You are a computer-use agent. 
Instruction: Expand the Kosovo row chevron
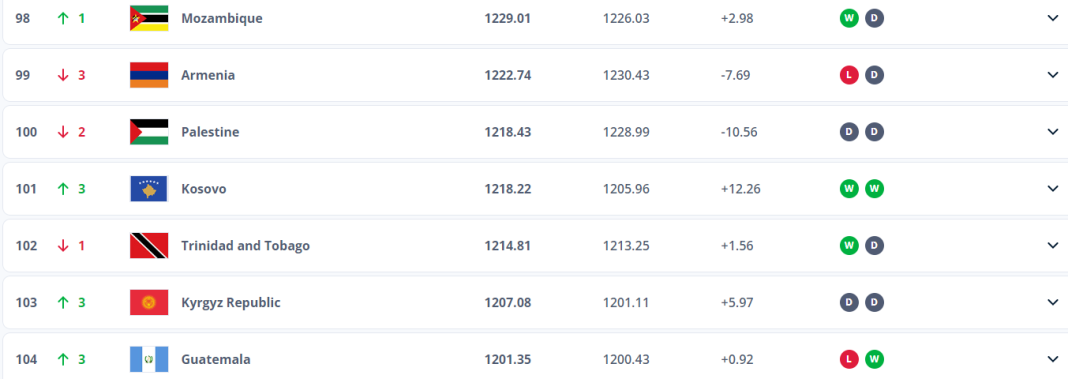tap(1052, 189)
